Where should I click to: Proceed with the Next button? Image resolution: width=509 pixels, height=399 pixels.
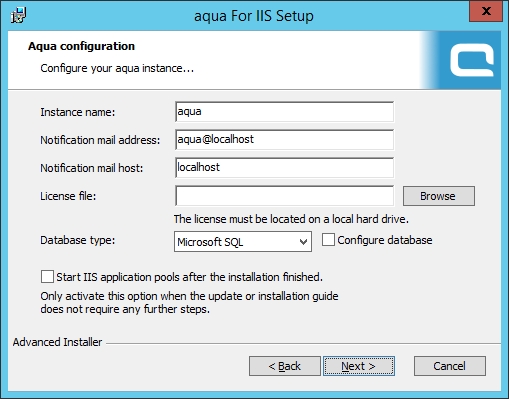[x=359, y=366]
